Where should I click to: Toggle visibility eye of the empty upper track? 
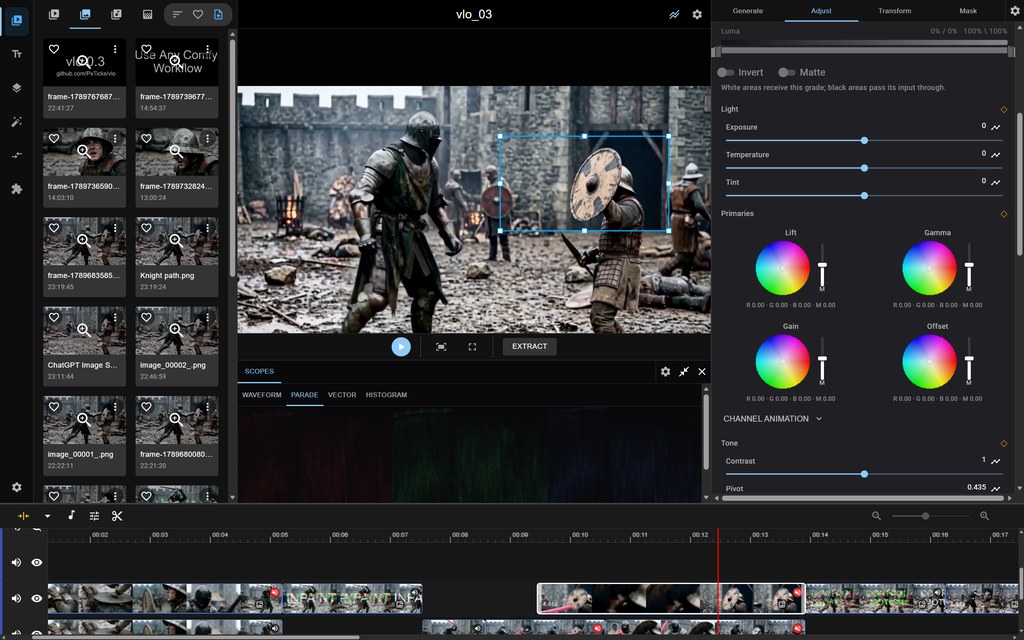(37, 562)
